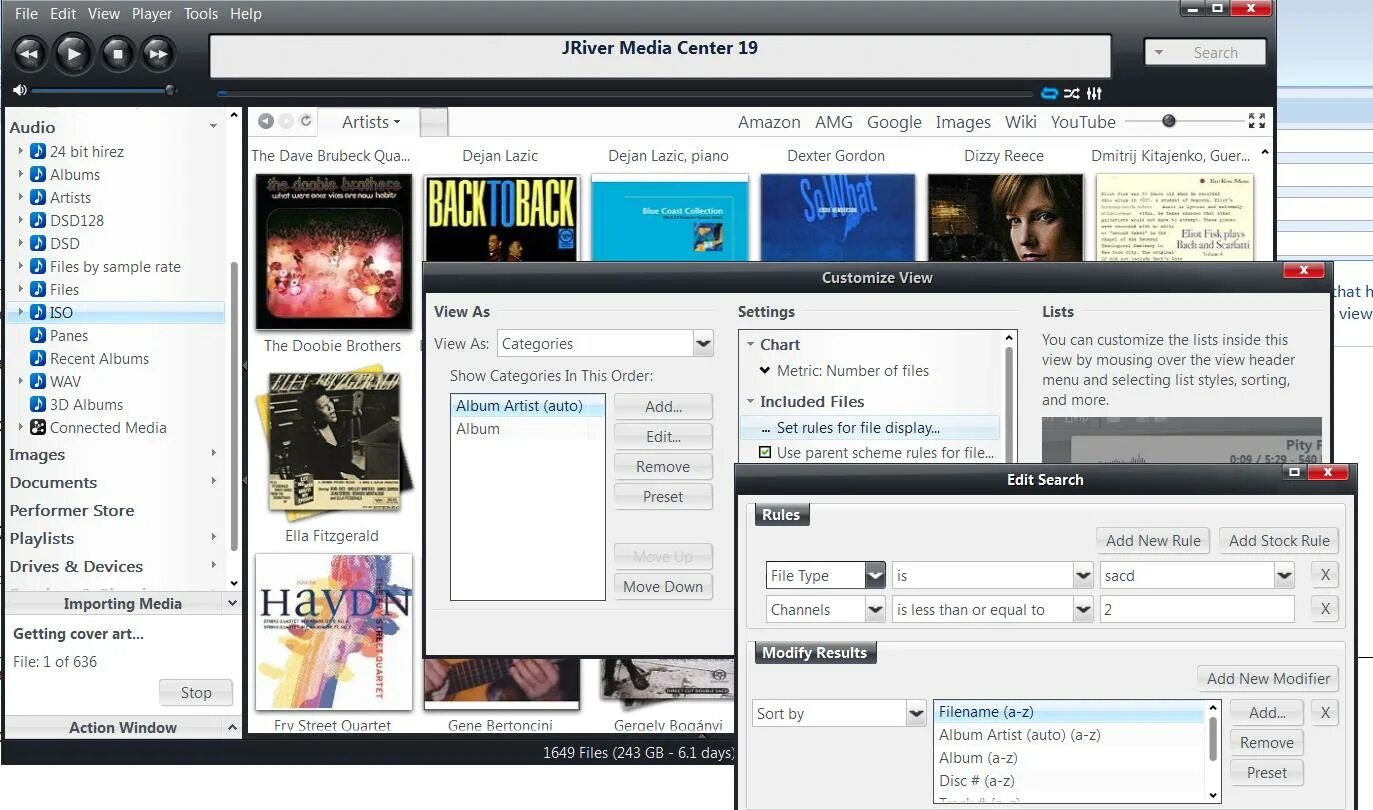This screenshot has height=810, width=1373.
Task: Open the Tools menu
Action: 201,14
